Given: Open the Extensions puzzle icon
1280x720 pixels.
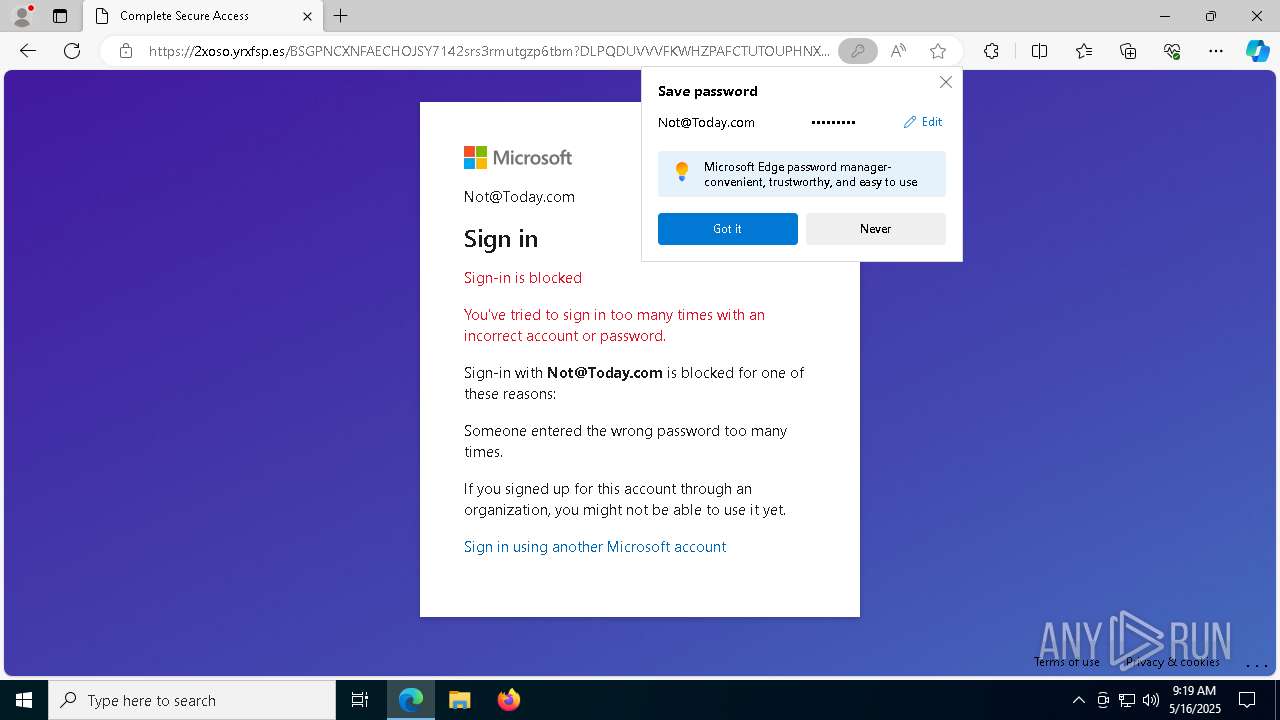Looking at the screenshot, I should point(991,51).
